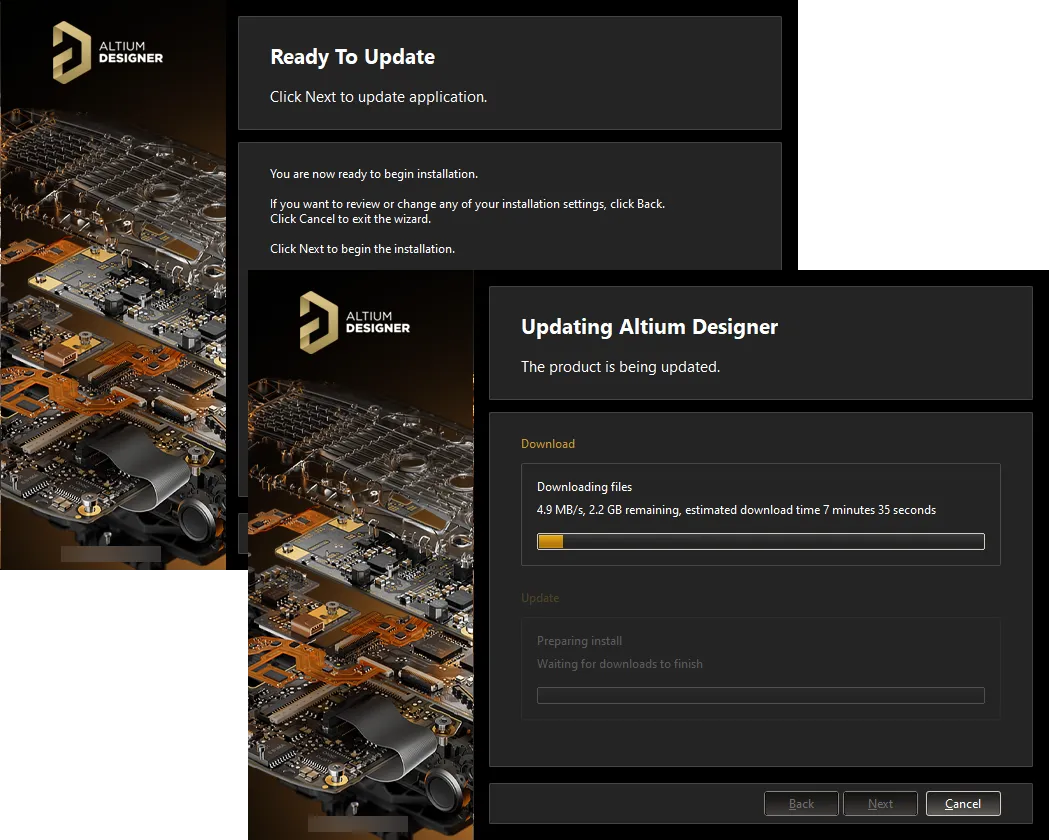Click the Altium Designer logo in the Ready To Update window
This screenshot has width=1049, height=840.
(108, 52)
